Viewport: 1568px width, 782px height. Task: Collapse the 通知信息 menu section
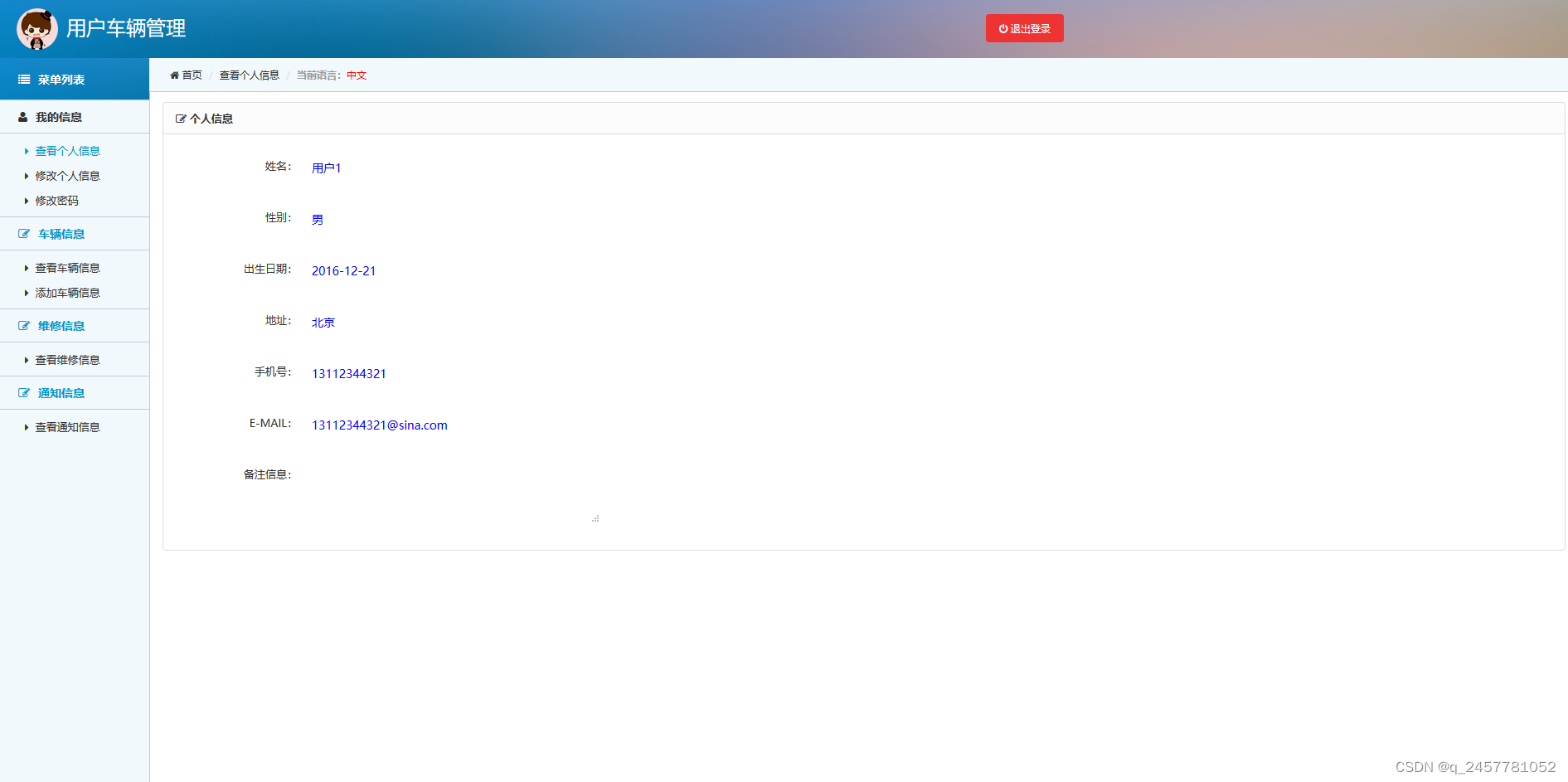[x=75, y=393]
